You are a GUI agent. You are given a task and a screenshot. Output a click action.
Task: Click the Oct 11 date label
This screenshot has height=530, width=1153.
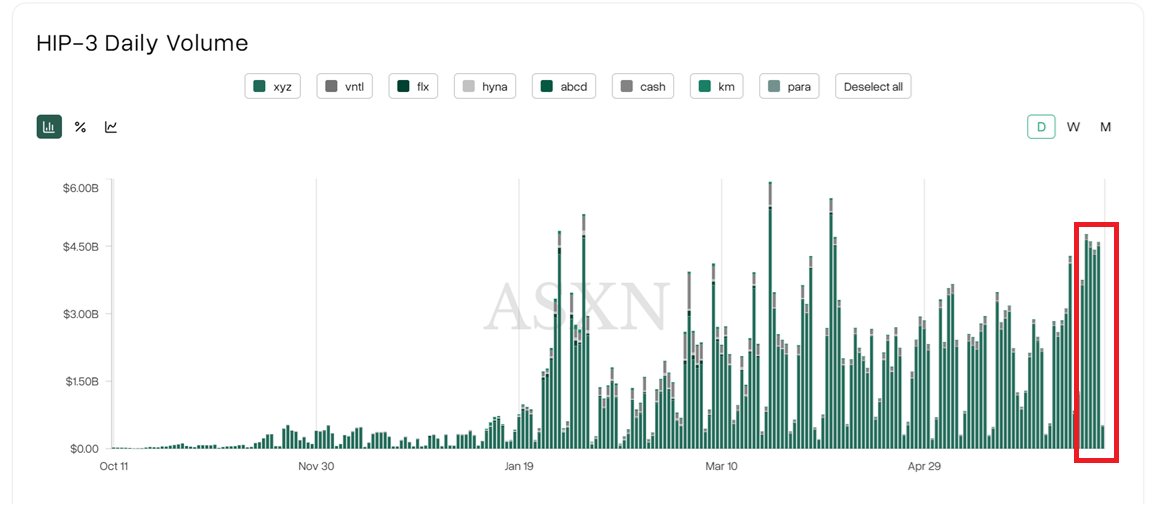pos(114,466)
